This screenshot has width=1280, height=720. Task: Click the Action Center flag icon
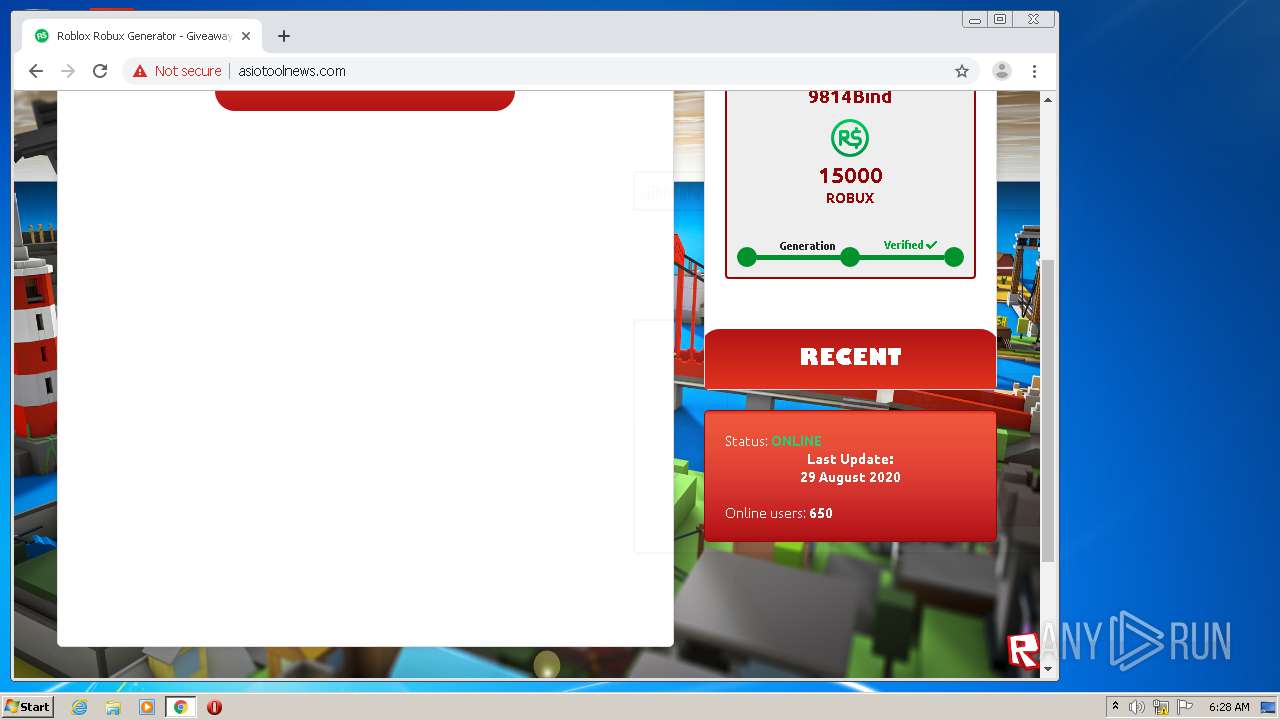tap(1185, 707)
